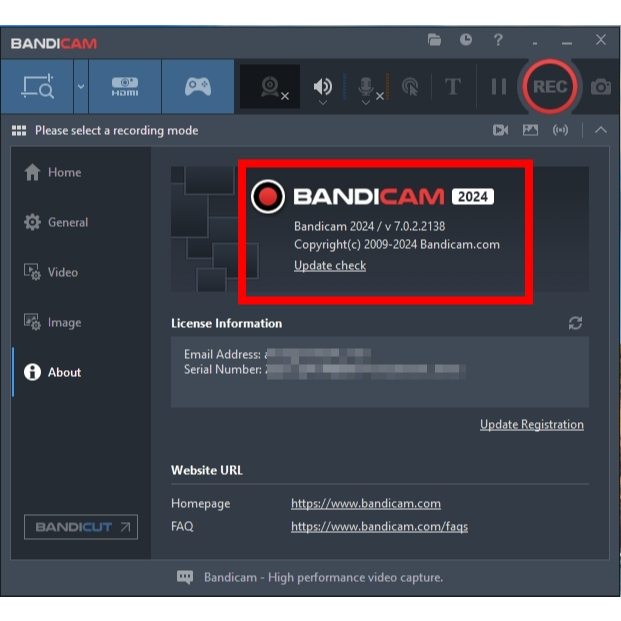The height and width of the screenshot is (621, 621).
Task: Select HDMI device recording mode
Action: [x=125, y=86]
